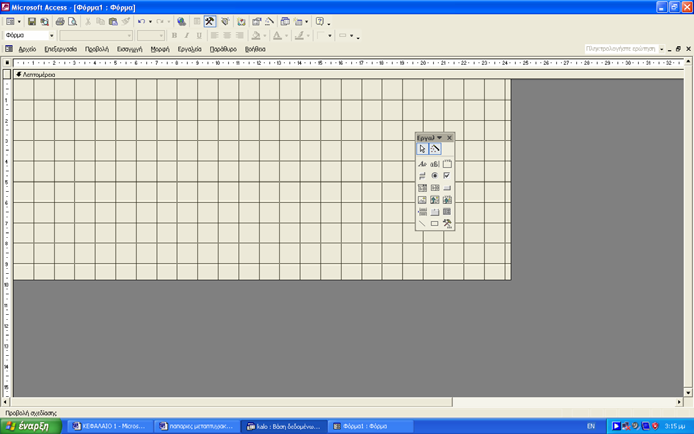694x434 pixels.
Task: Open the Μορφή menu
Action: click(160, 49)
